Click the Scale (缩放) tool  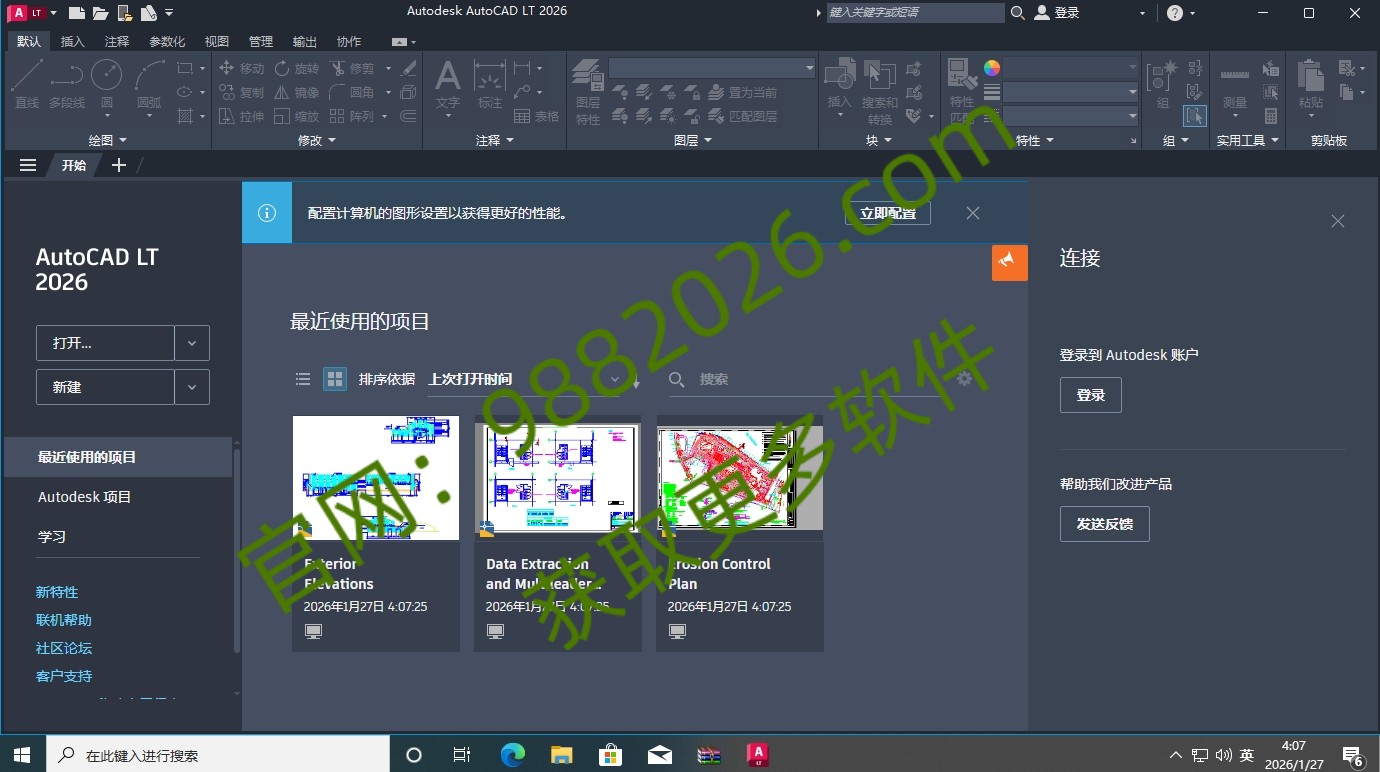(297, 116)
